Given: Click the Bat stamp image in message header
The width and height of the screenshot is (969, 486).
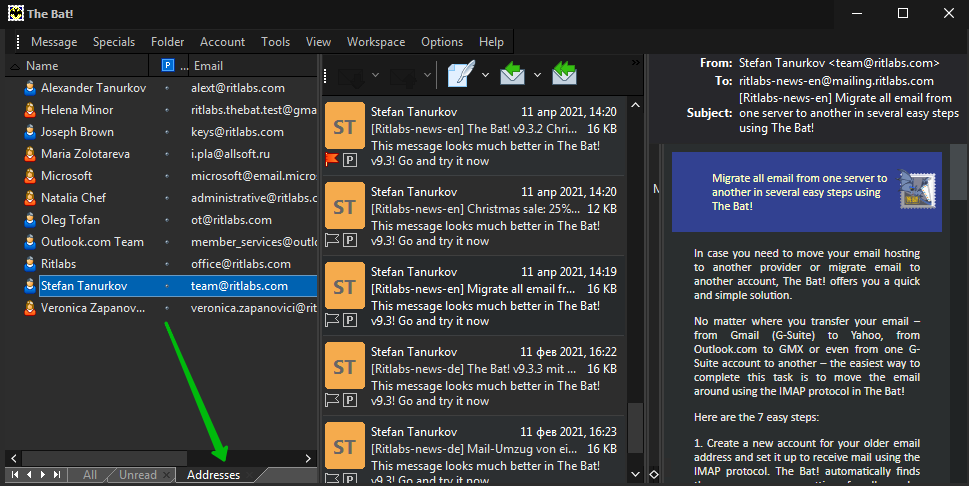Looking at the screenshot, I should coord(917,189).
